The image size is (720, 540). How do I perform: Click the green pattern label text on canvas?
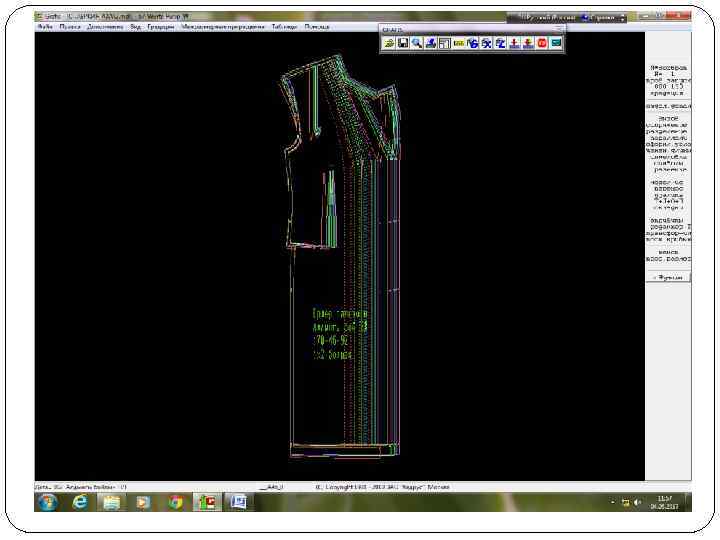pos(340,334)
